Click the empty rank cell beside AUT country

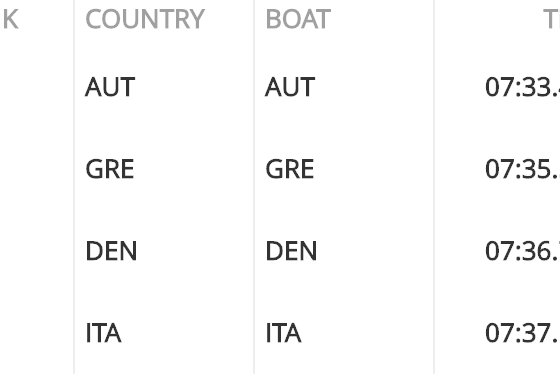click(x=36, y=87)
